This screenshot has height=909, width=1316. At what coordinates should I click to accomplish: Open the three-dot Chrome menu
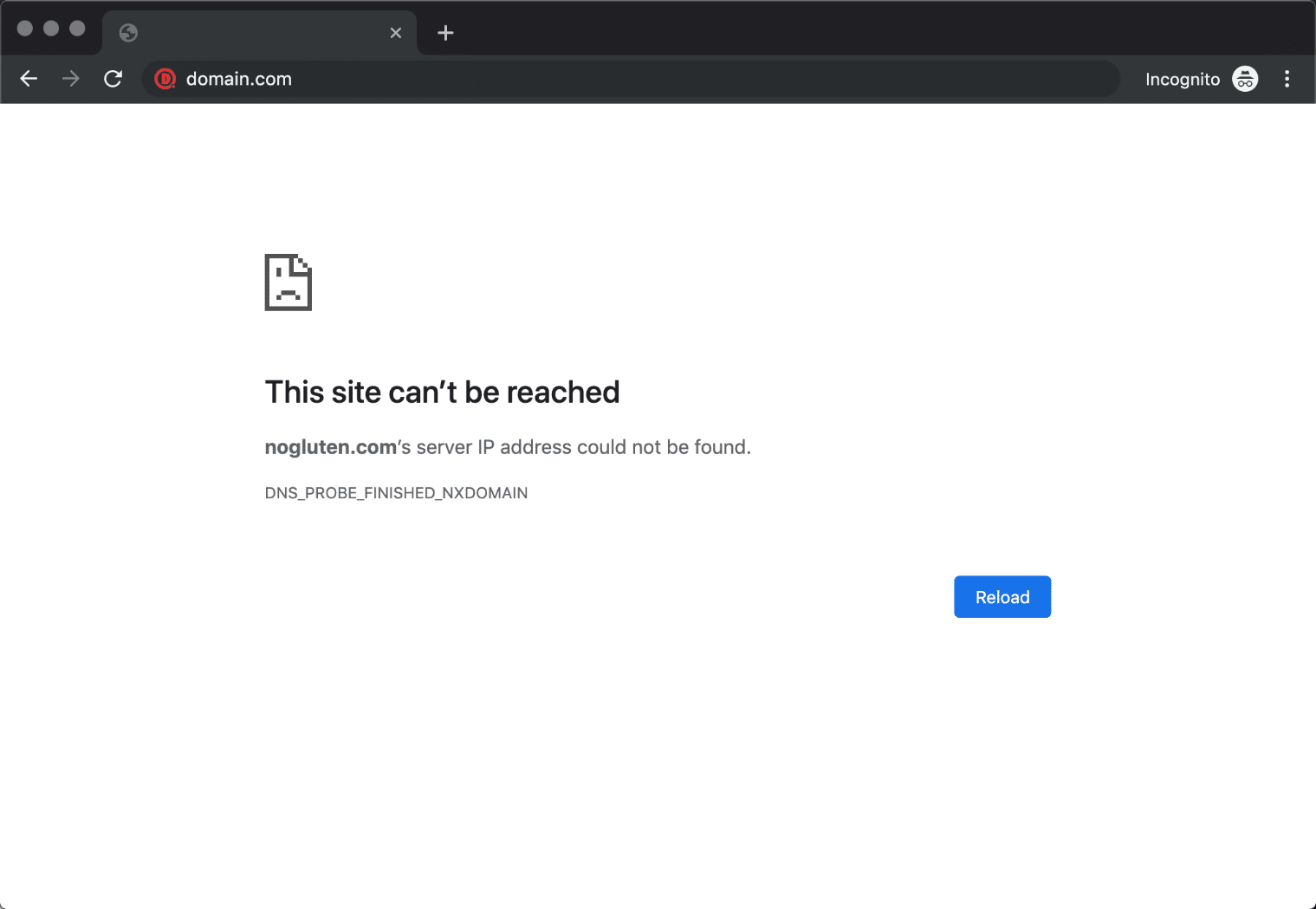(1287, 79)
